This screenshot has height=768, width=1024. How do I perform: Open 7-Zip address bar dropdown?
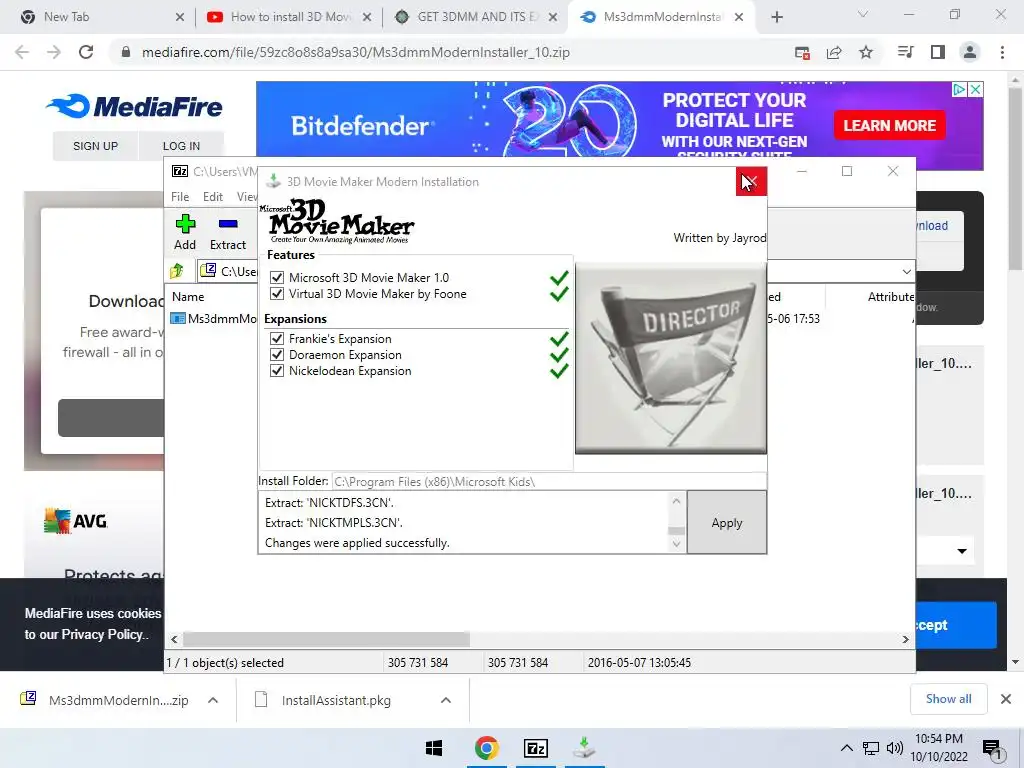[906, 271]
